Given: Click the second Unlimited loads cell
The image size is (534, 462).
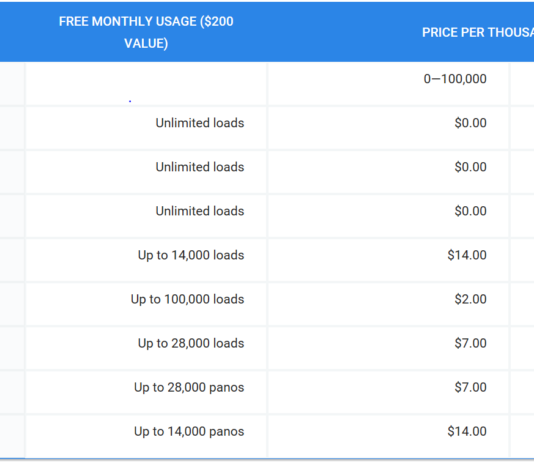Looking at the screenshot, I should pos(146,172).
